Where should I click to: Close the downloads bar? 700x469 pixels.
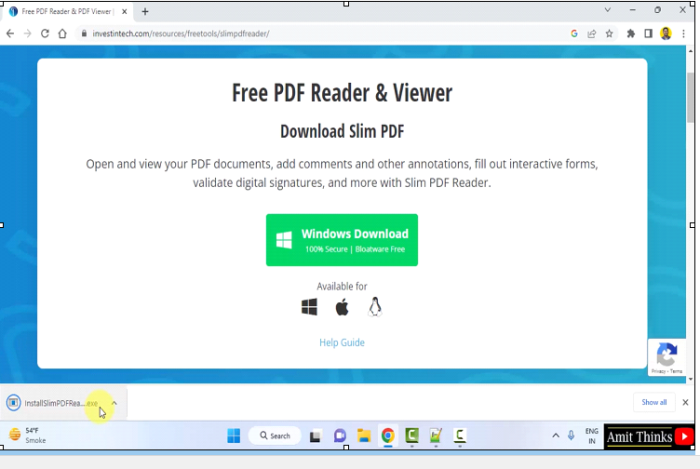click(x=685, y=402)
